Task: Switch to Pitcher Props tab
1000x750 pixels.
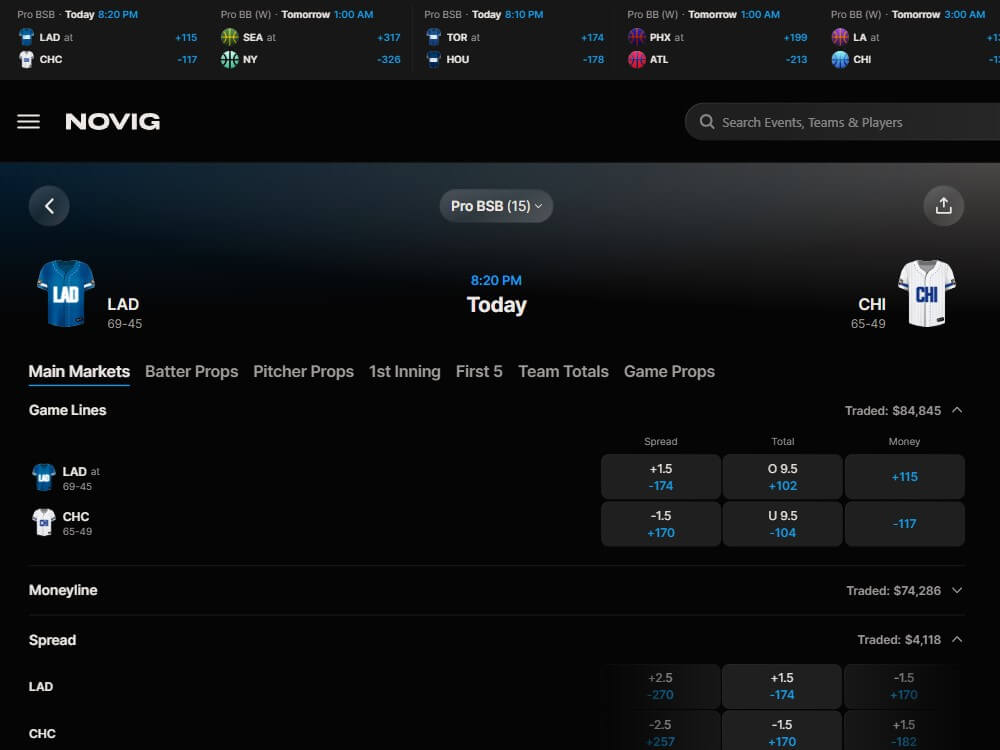Action: (x=304, y=371)
